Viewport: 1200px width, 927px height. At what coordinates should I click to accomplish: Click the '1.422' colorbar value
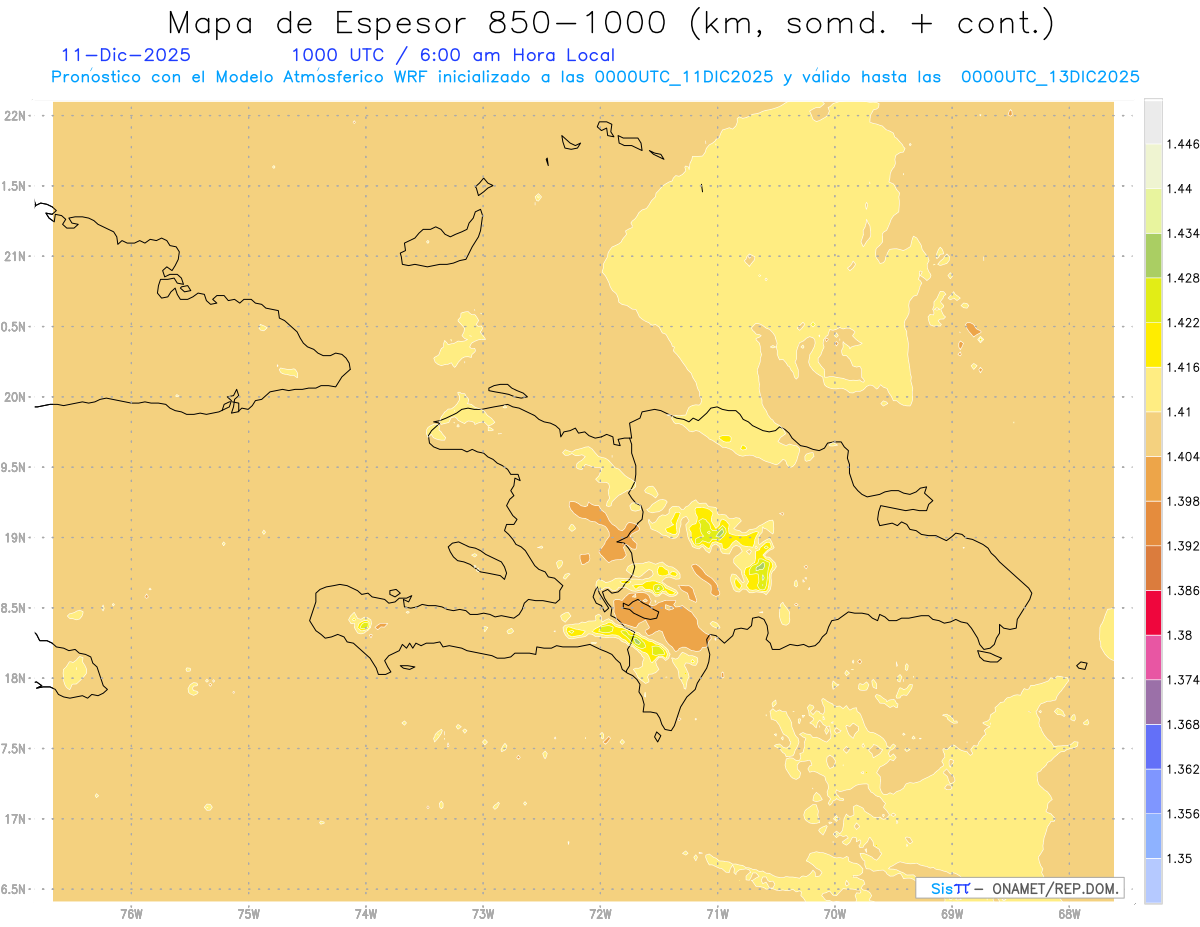(x=1184, y=322)
